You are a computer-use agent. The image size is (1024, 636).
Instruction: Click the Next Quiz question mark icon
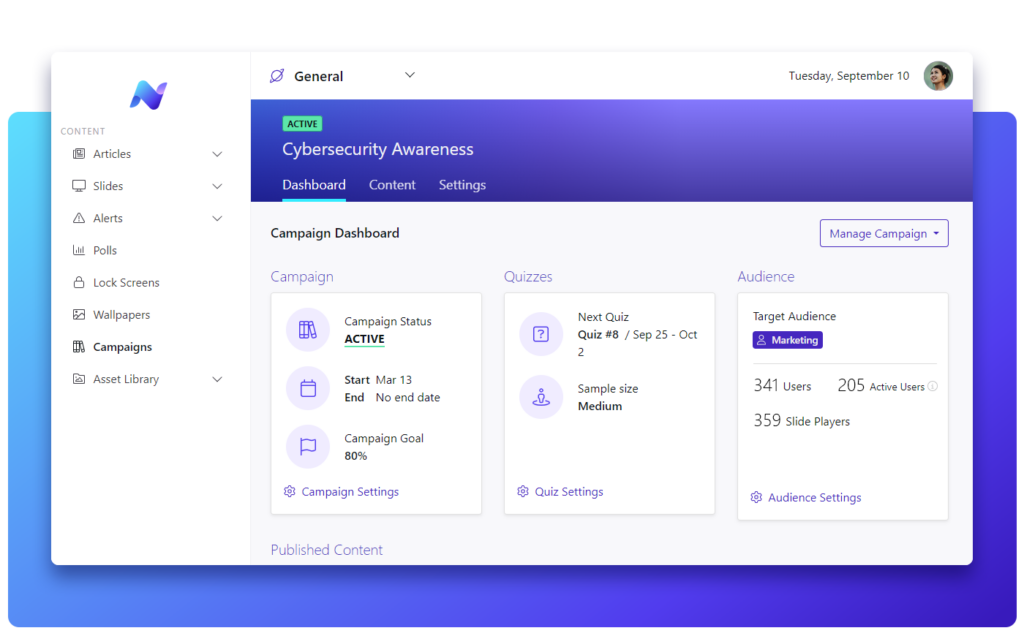(541, 334)
